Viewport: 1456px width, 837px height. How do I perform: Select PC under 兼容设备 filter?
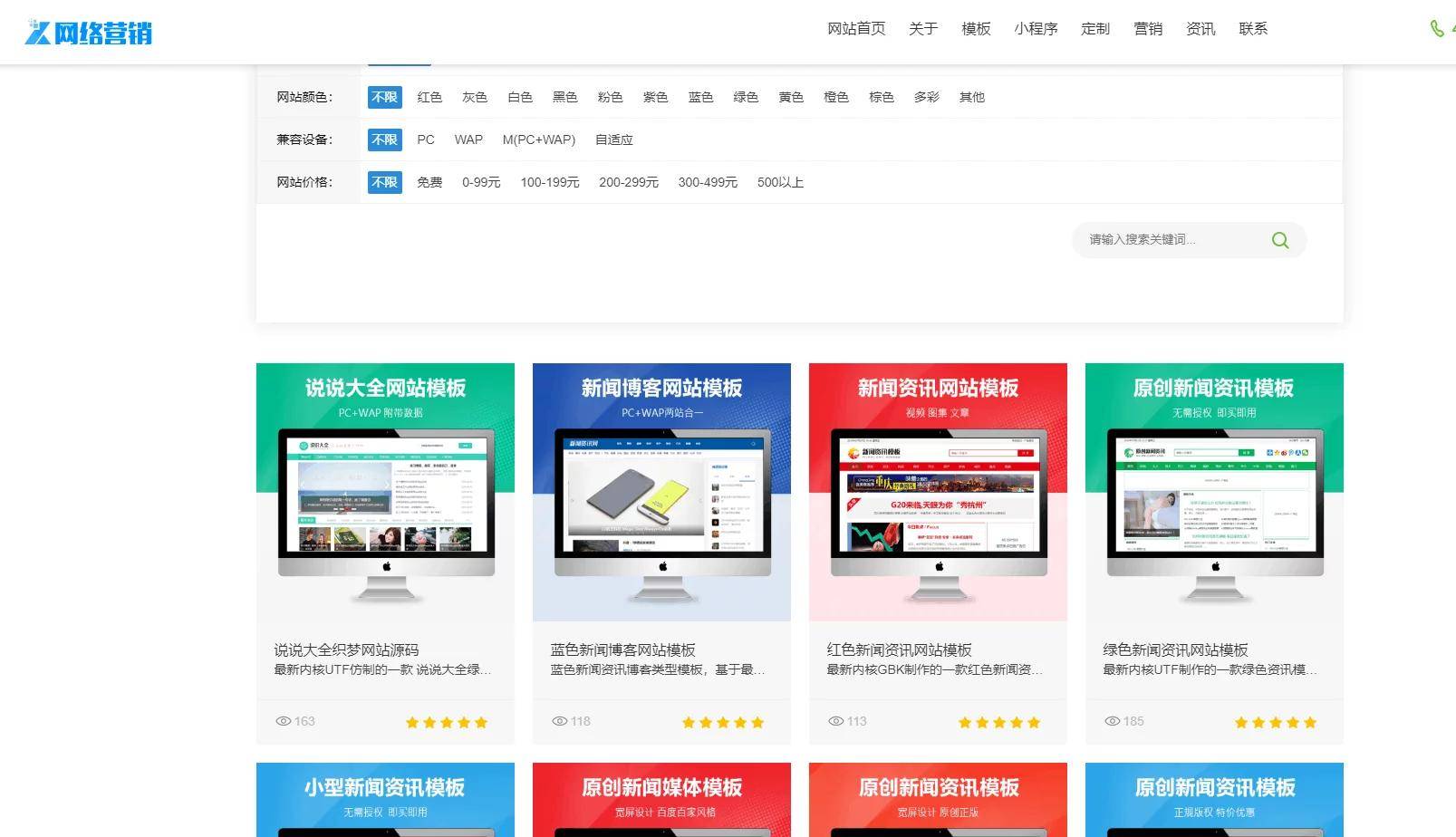(425, 139)
